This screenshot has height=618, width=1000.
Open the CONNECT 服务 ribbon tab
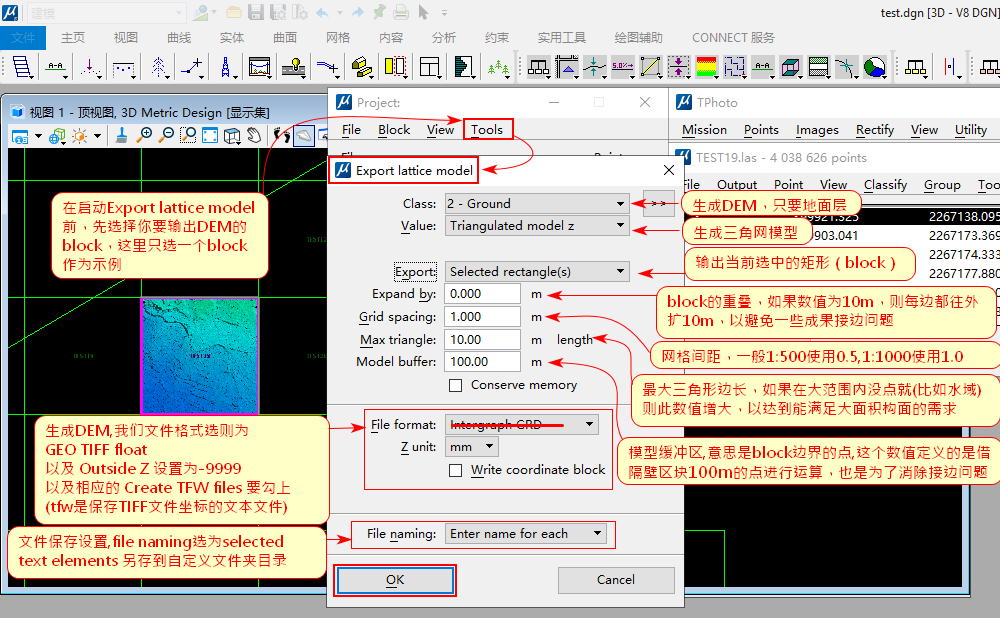coord(733,38)
